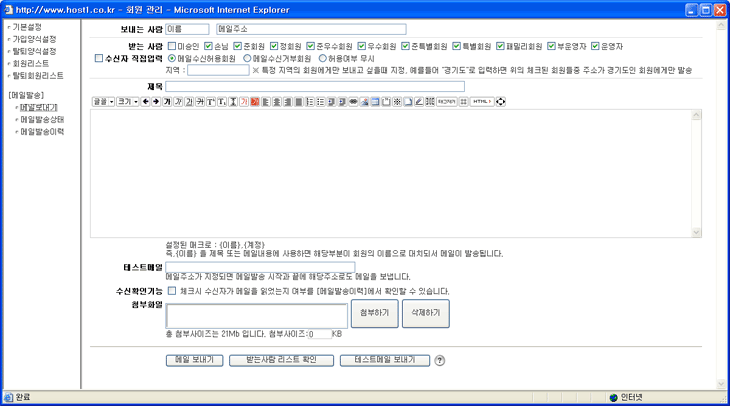Click the align left icon in editor toolbar
This screenshot has width=730, height=406.
[265, 101]
